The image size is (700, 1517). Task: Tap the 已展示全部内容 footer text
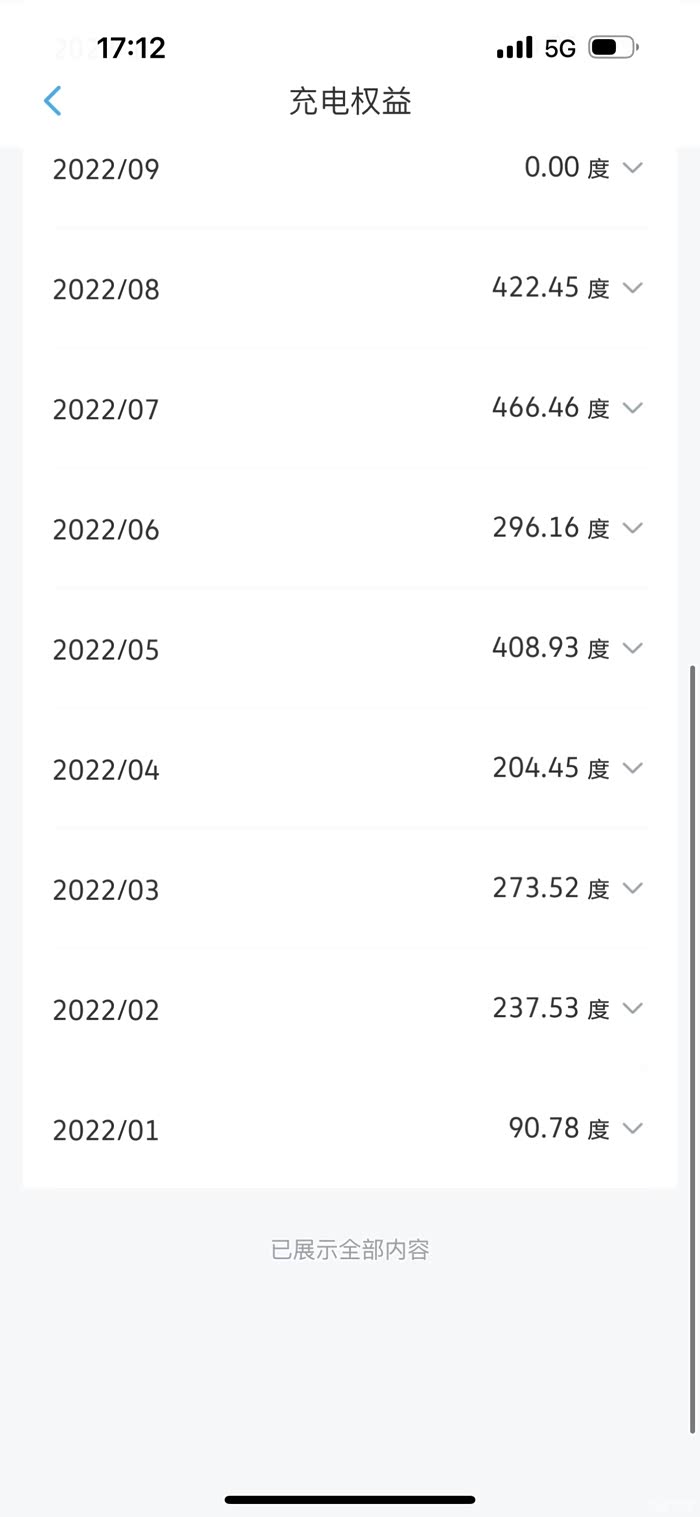point(350,1250)
